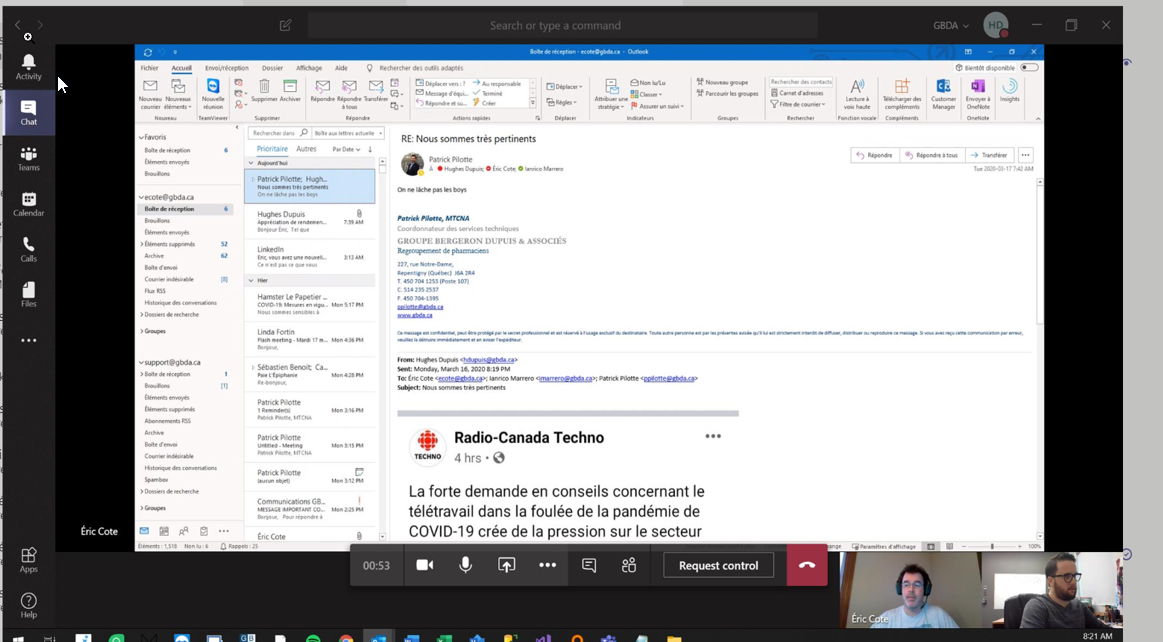Image resolution: width=1163 pixels, height=642 pixels.
Task: Click the new chat compose icon in Teams
Action: click(x=286, y=25)
